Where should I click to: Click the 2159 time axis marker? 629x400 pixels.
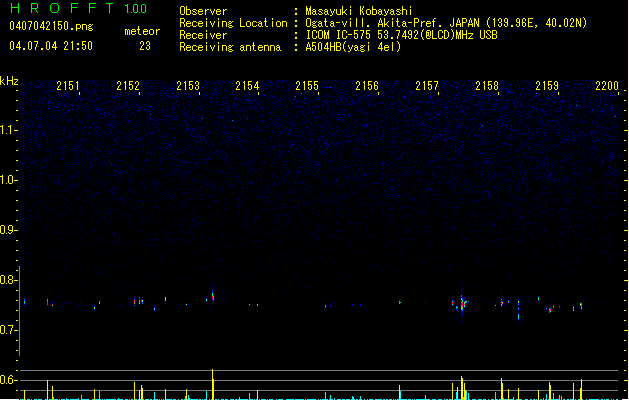pyautogui.click(x=547, y=86)
